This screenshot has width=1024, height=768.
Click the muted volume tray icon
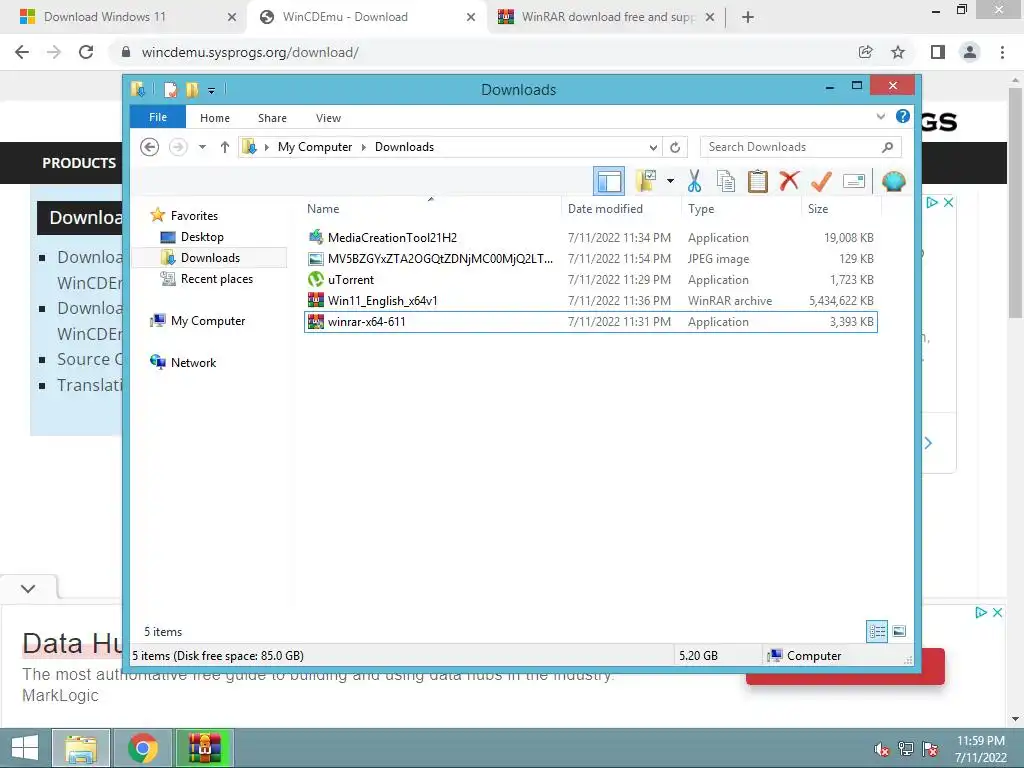point(882,749)
